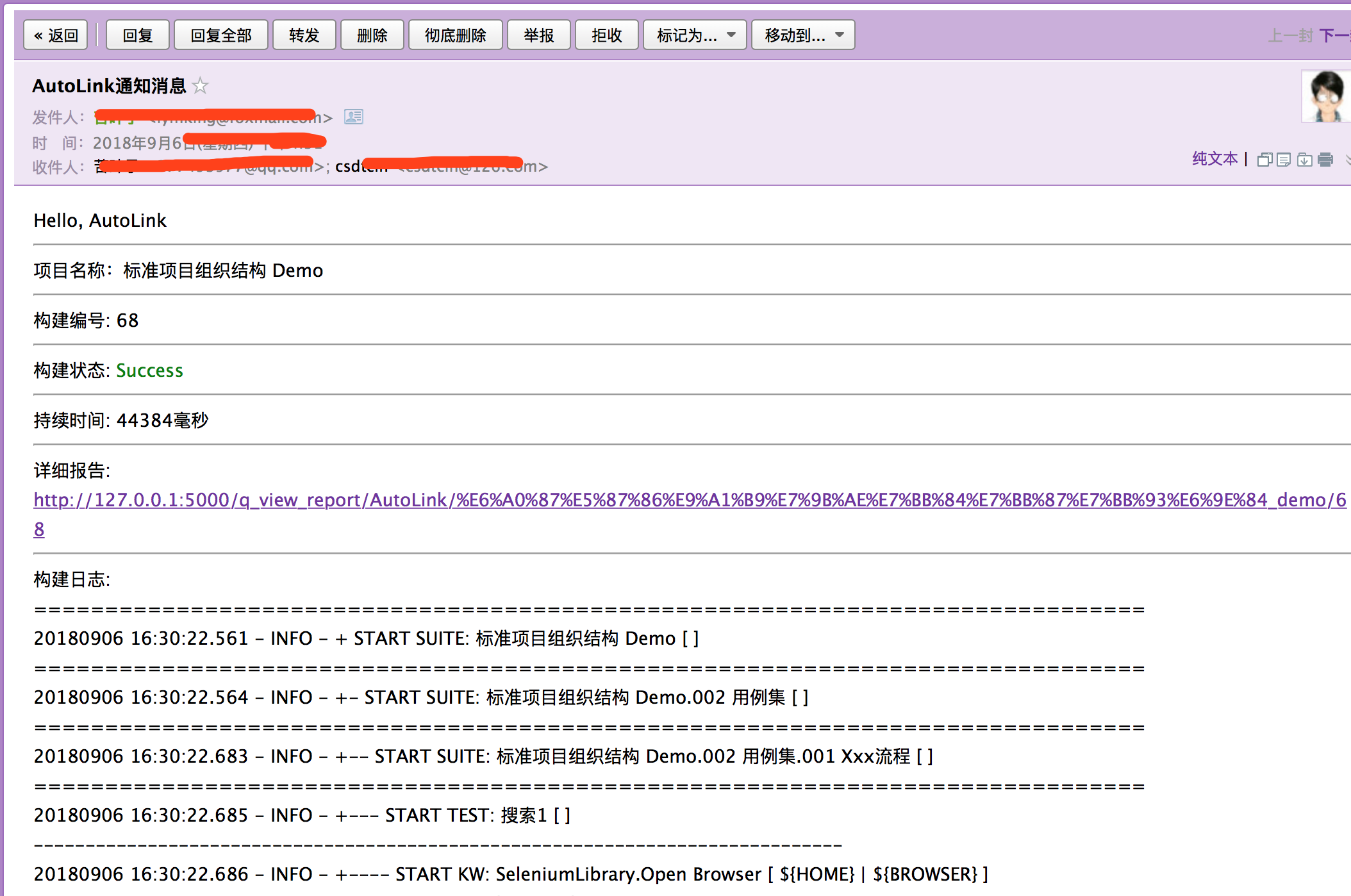Click the note/memo icon in header
The width and height of the screenshot is (1351, 896).
pyautogui.click(x=1284, y=160)
